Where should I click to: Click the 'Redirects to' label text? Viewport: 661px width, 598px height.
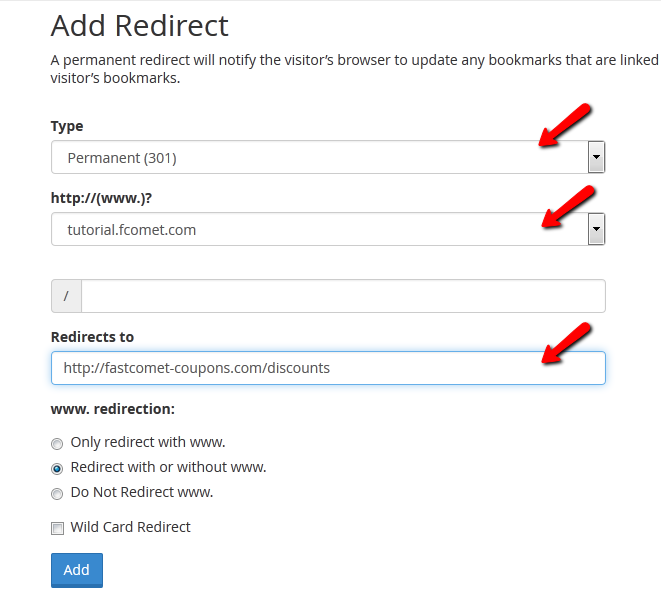(x=92, y=337)
